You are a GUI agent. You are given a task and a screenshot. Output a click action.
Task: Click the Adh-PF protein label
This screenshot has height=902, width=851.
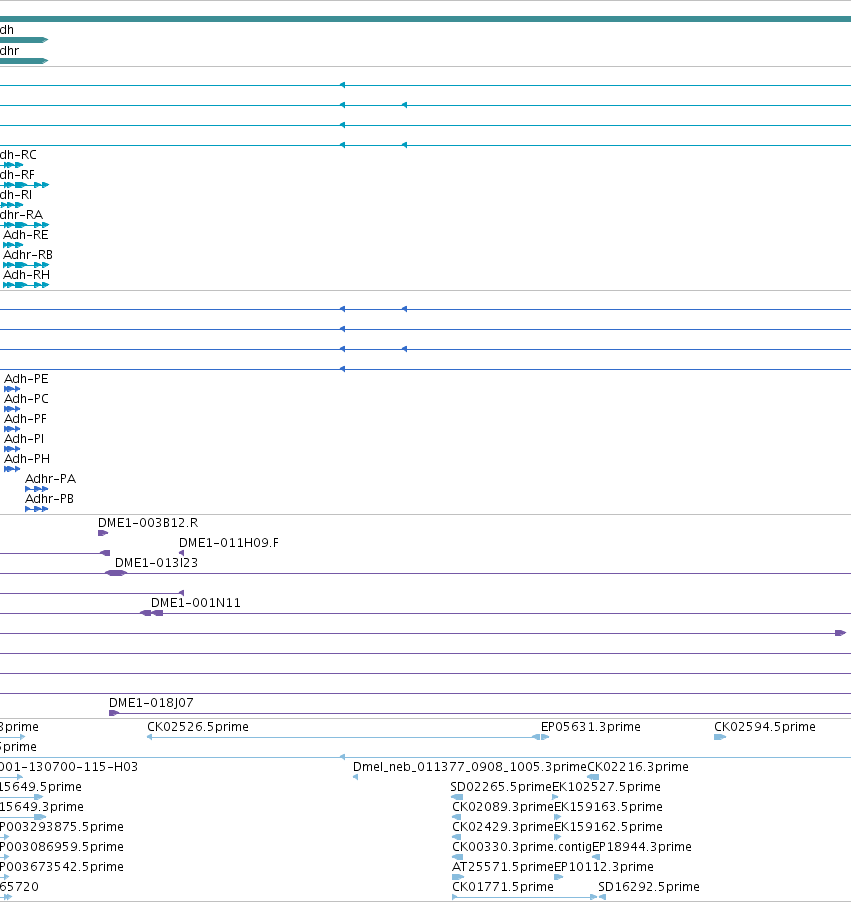coord(25,419)
